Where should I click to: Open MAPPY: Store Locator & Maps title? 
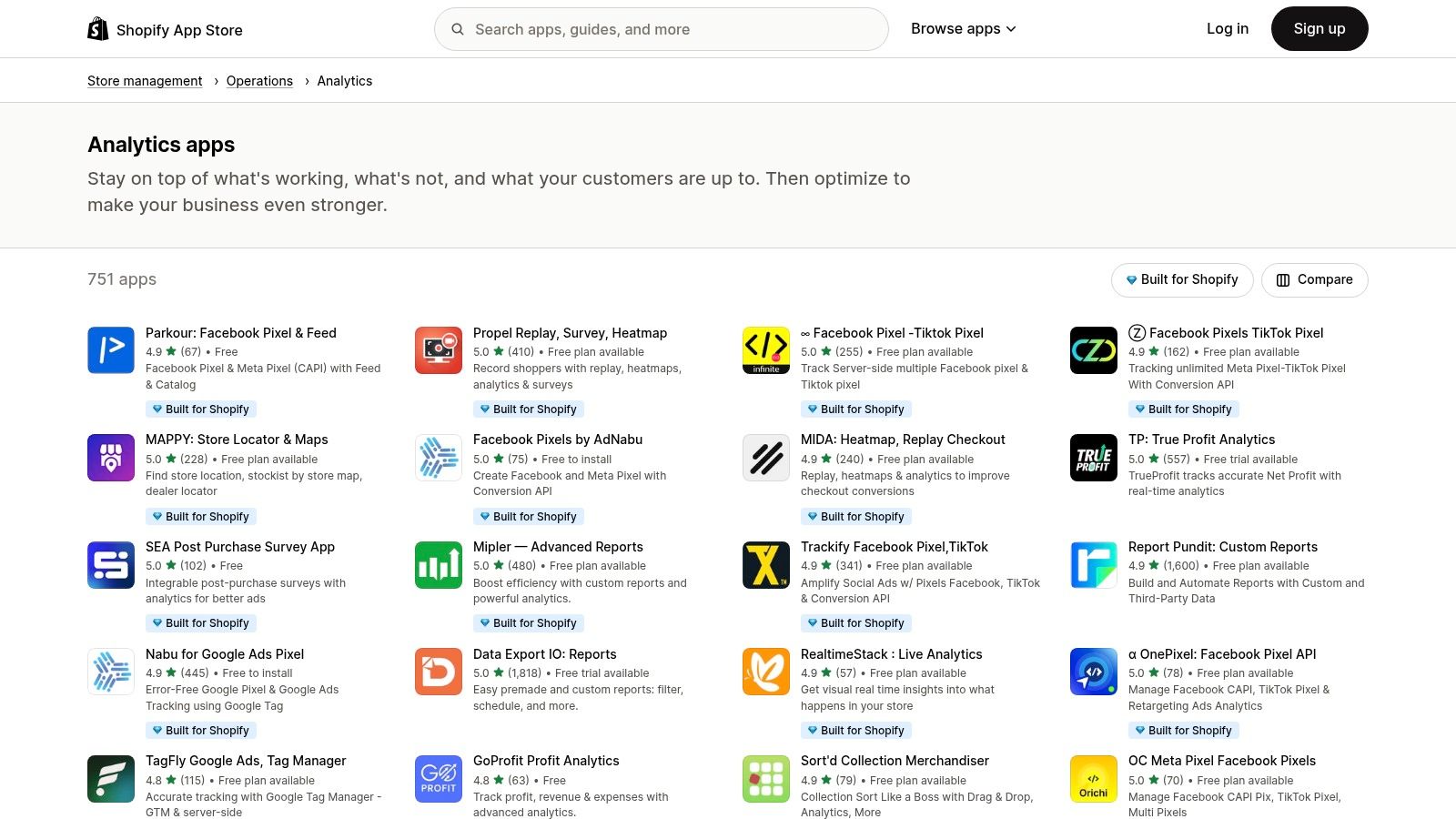tap(237, 440)
